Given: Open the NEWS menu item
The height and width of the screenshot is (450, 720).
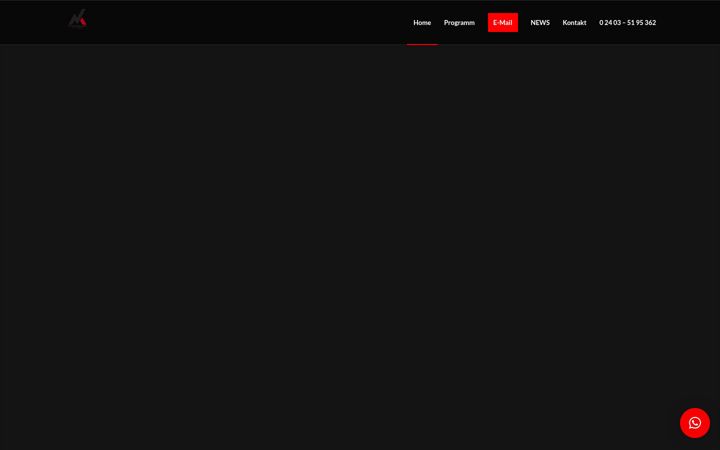Looking at the screenshot, I should (540, 22).
